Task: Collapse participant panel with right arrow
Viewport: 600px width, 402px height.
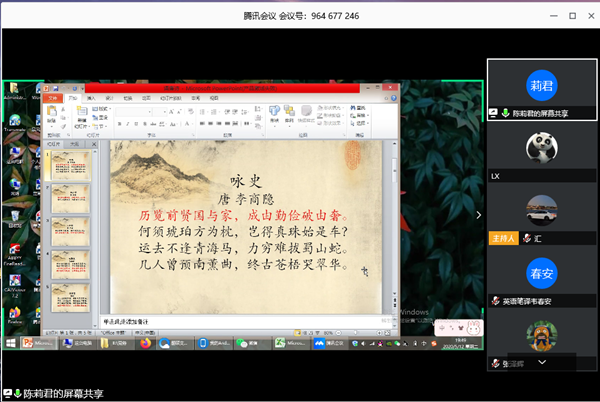Action: tap(479, 215)
